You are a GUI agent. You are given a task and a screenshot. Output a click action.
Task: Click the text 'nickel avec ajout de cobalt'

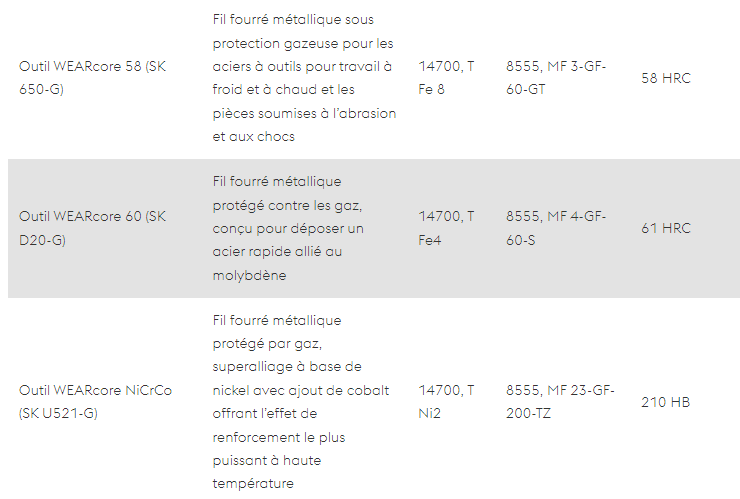pyautogui.click(x=301, y=390)
